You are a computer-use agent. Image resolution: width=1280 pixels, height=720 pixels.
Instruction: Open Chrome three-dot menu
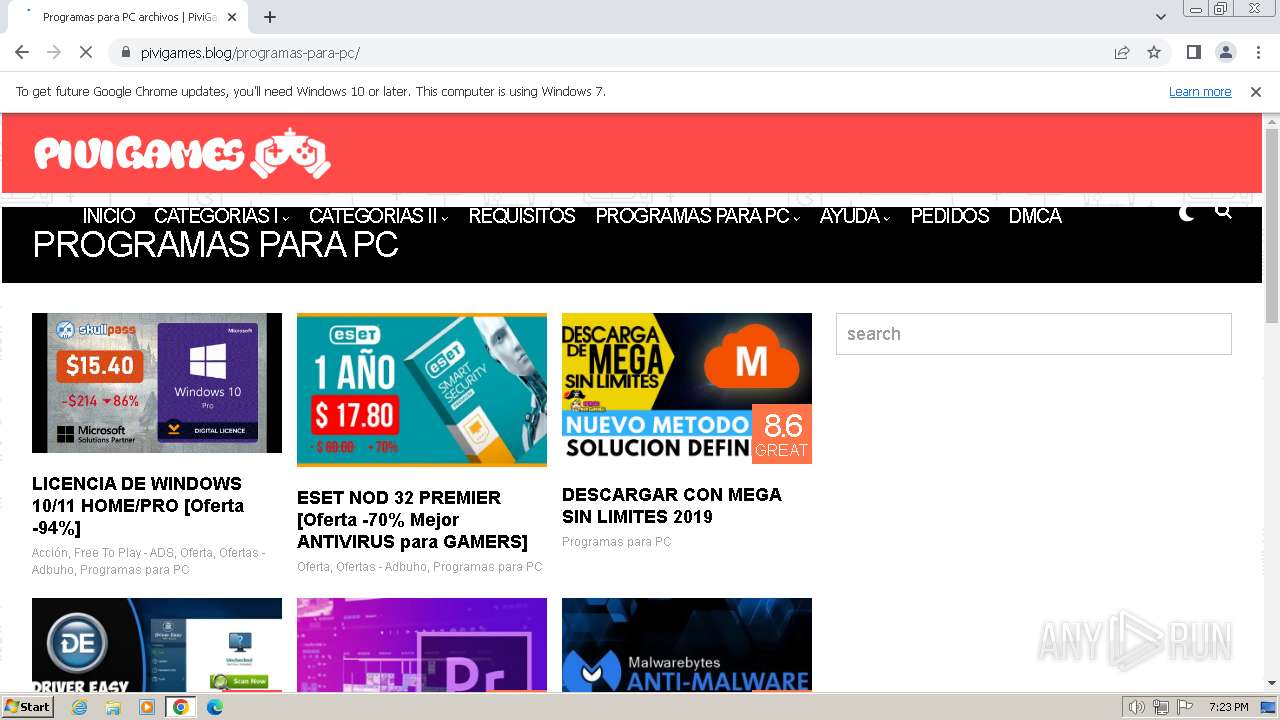pos(1257,52)
